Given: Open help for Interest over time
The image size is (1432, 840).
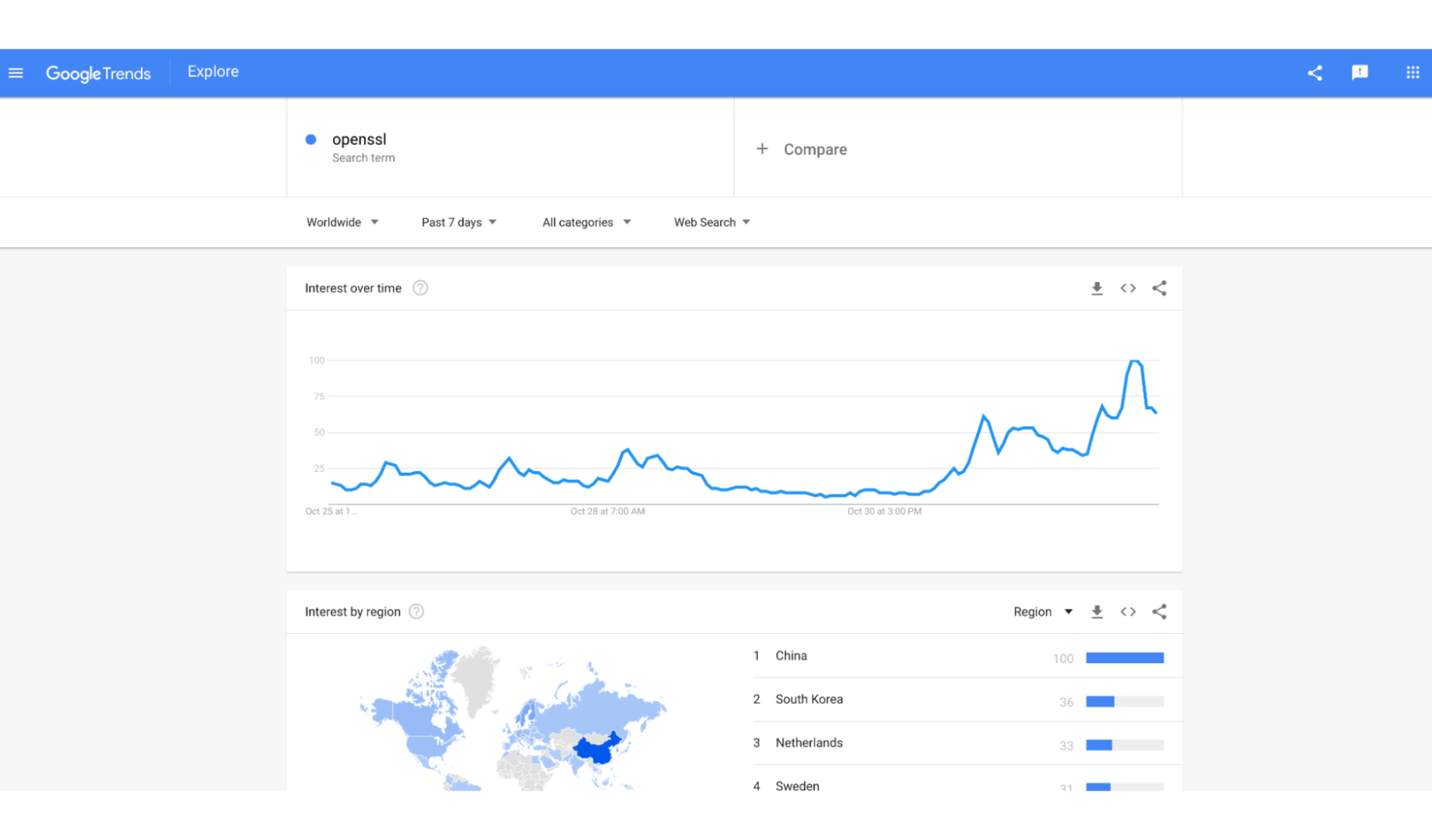Looking at the screenshot, I should pyautogui.click(x=421, y=288).
